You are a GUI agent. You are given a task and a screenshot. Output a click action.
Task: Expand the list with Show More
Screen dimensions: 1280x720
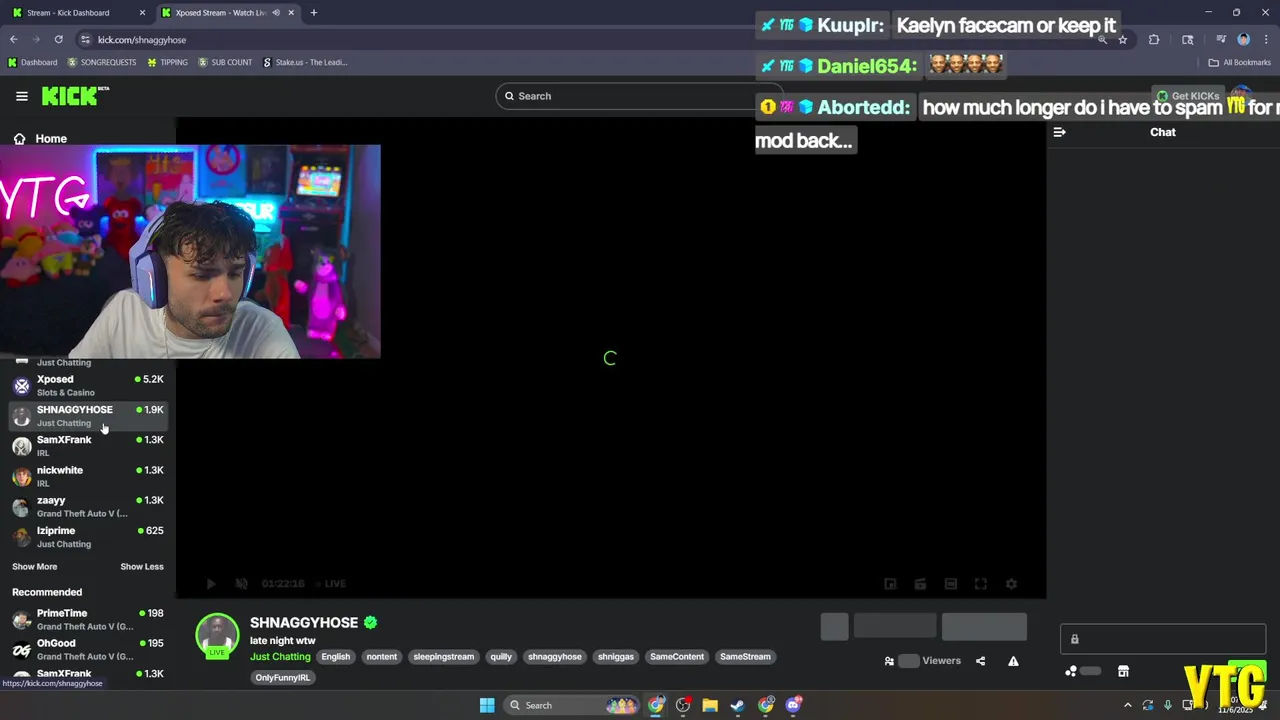(x=34, y=567)
